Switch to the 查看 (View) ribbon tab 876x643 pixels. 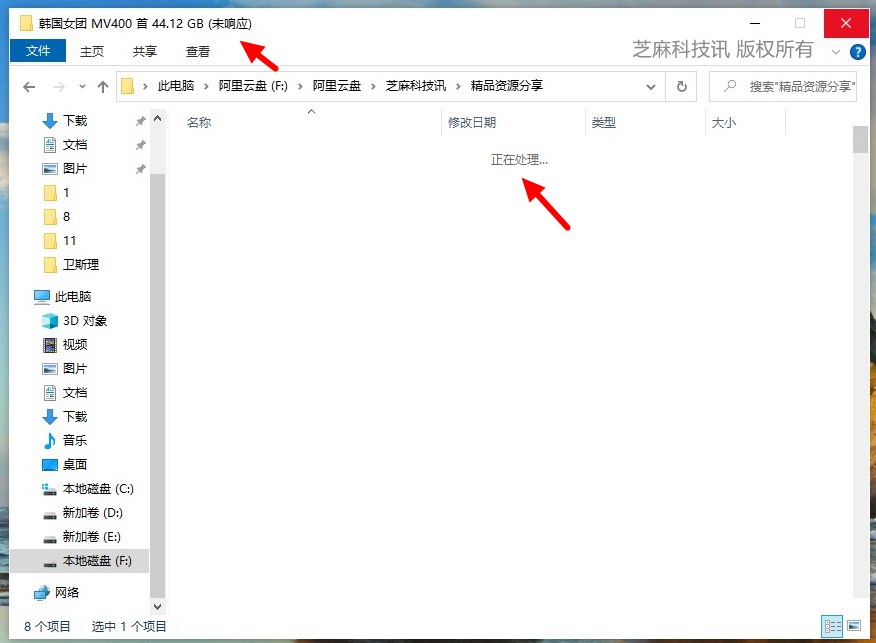[197, 51]
